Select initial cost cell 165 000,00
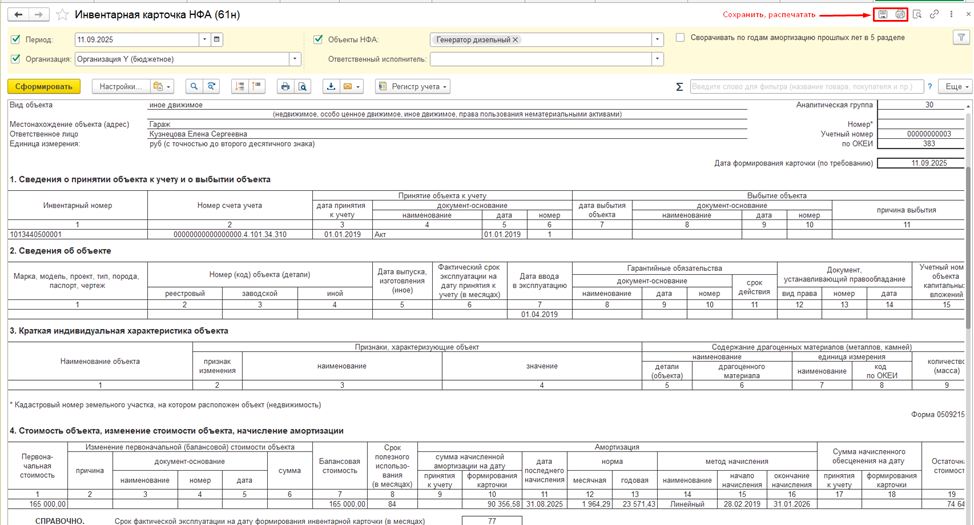This screenshot has width=974, height=525. click(37, 504)
